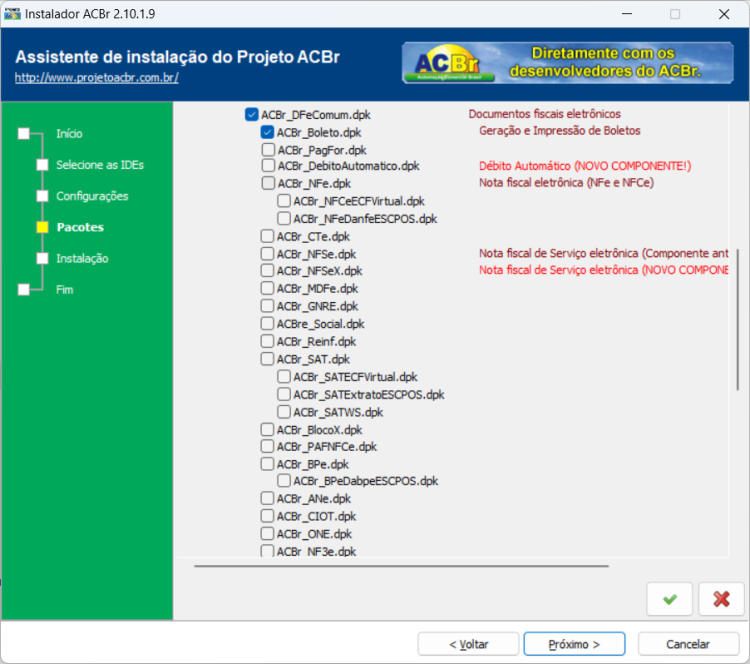Check the ACBr_SATECFVirtual.dpk box
Screen dimensions: 750x664
[284, 376]
